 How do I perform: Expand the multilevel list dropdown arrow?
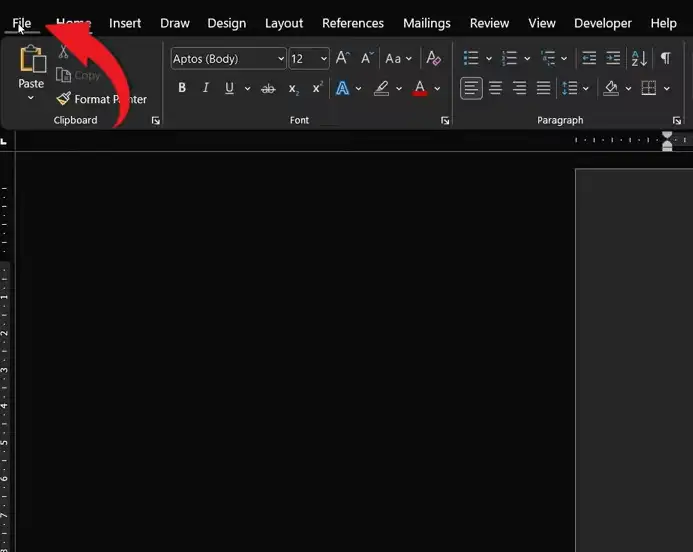point(564,58)
